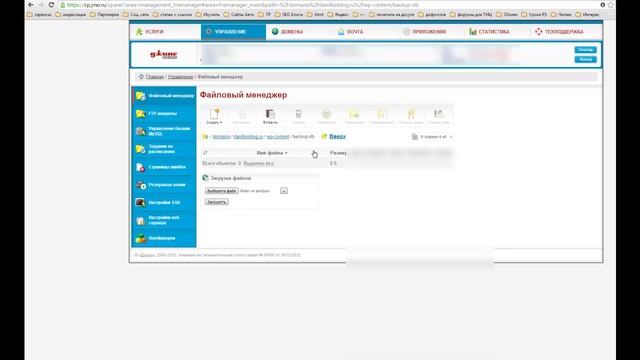Click the home icon in breadcrumb
640x360 pixels.
click(141, 77)
